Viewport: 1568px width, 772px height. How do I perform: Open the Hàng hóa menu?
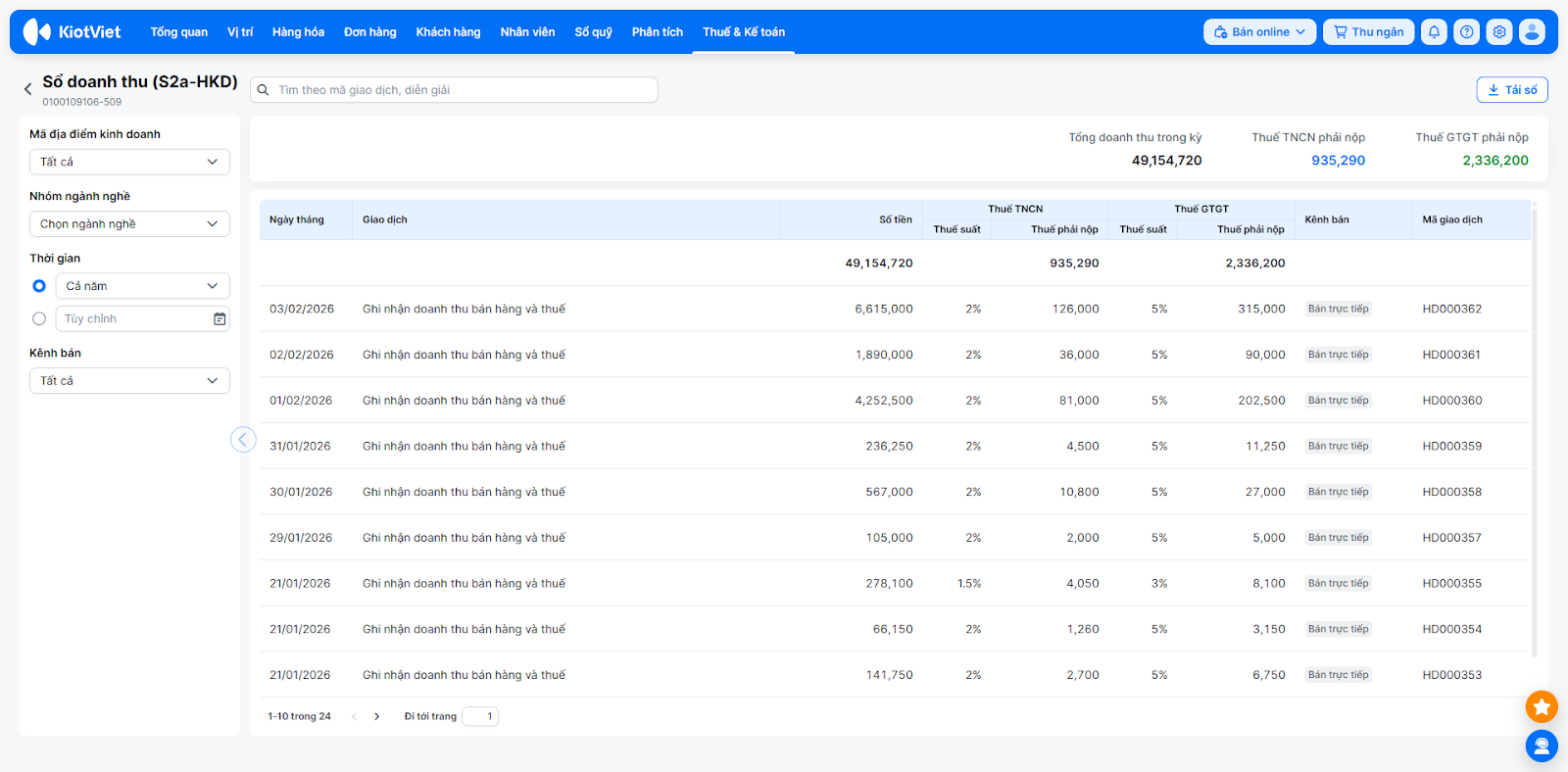click(298, 32)
